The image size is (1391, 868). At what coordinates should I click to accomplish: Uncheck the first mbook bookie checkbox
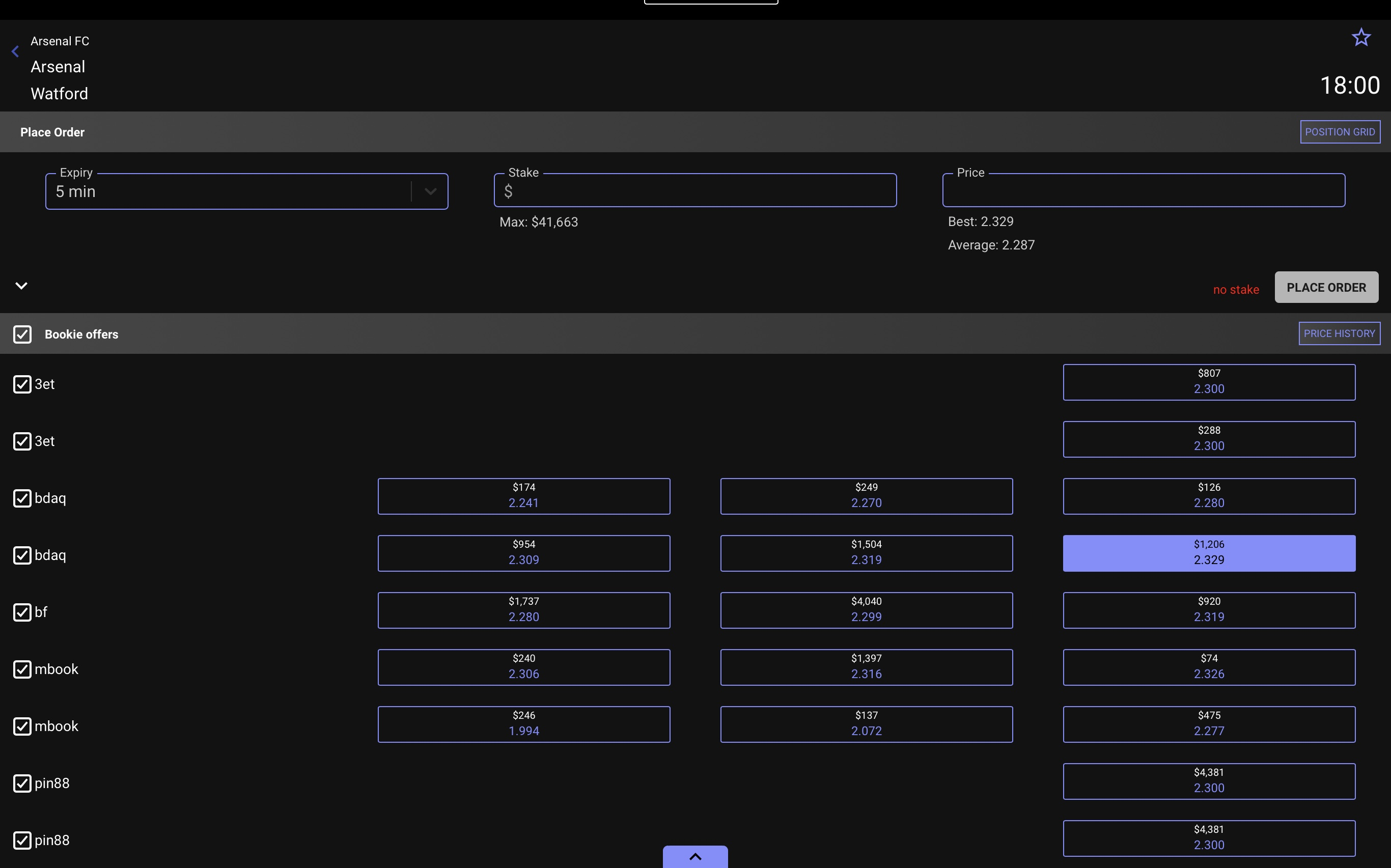(x=22, y=669)
